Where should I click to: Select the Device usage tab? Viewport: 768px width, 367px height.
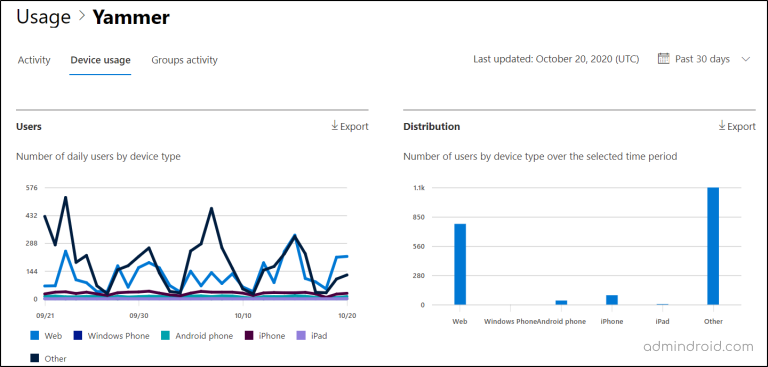(100, 60)
